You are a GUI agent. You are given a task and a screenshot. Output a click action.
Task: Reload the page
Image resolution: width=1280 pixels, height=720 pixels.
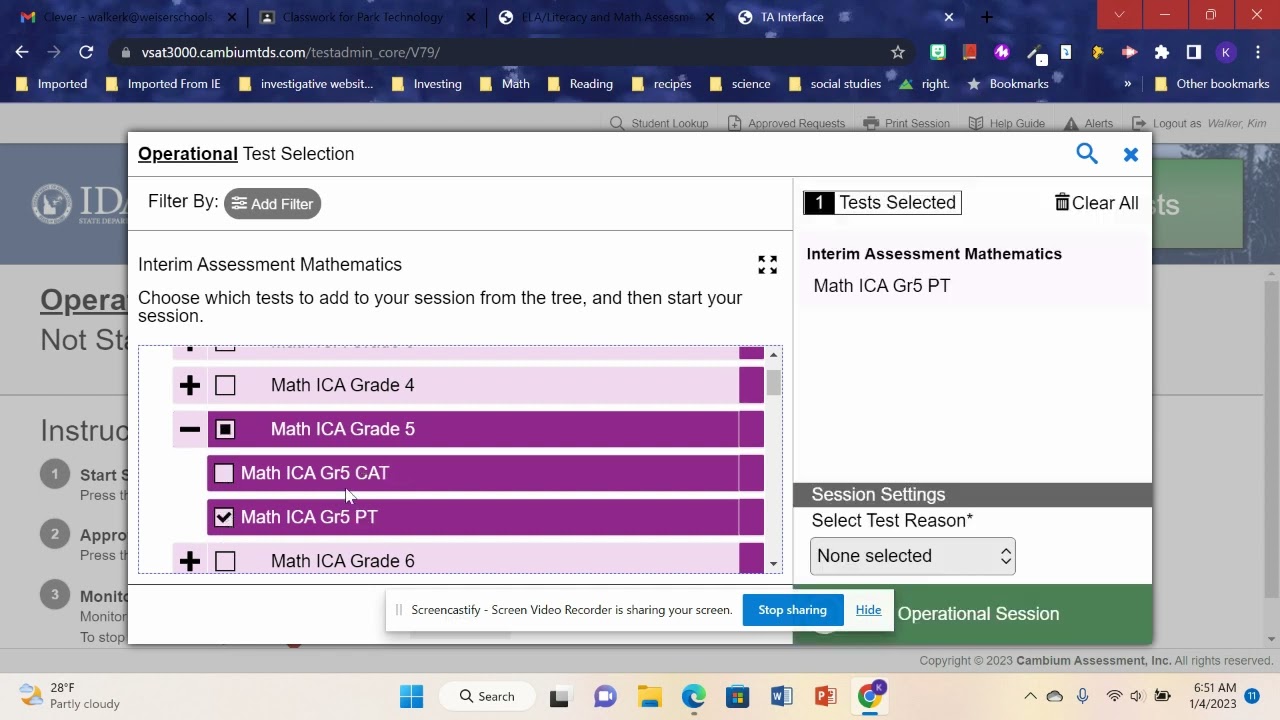[86, 52]
